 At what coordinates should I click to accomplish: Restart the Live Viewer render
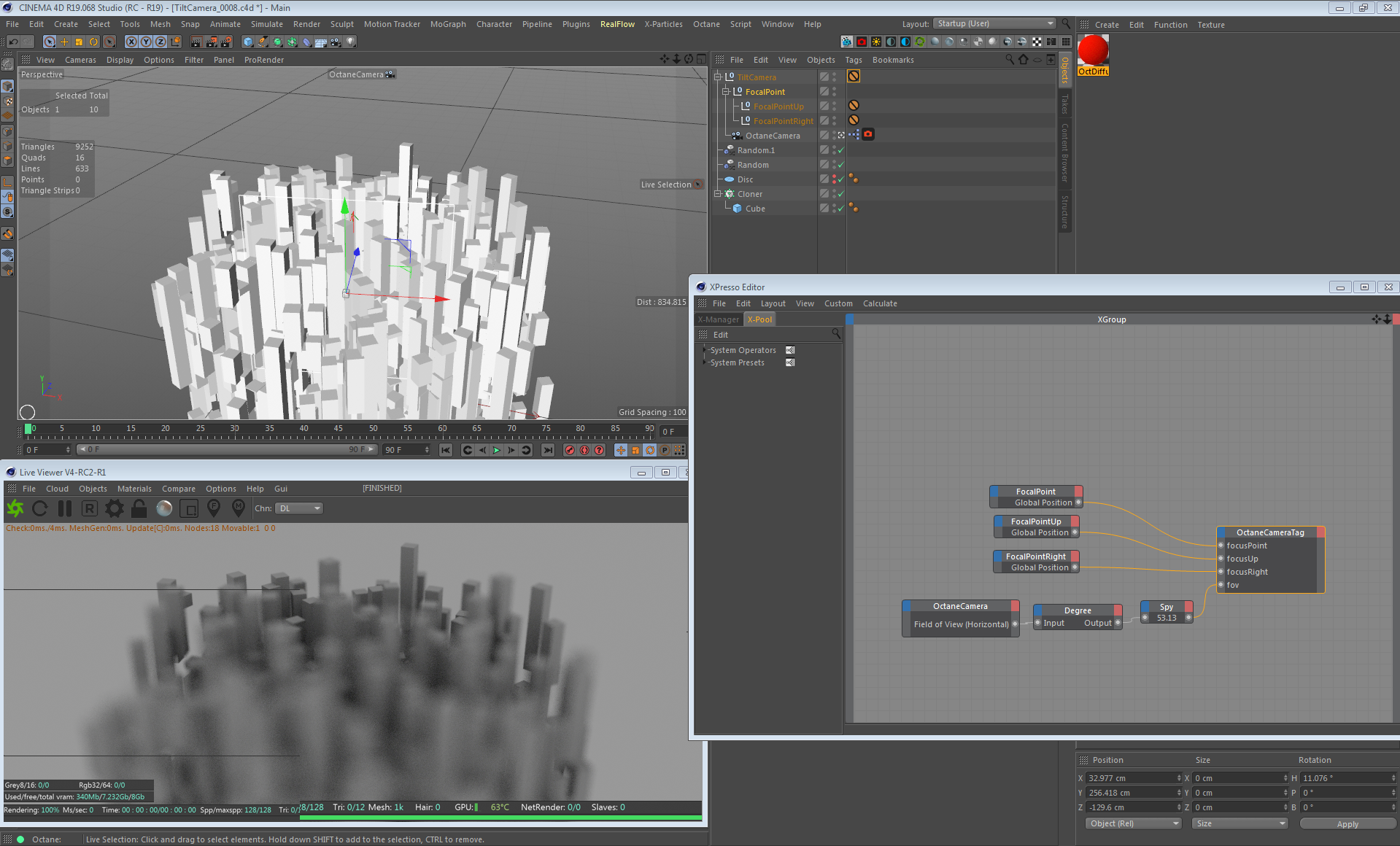pyautogui.click(x=40, y=508)
